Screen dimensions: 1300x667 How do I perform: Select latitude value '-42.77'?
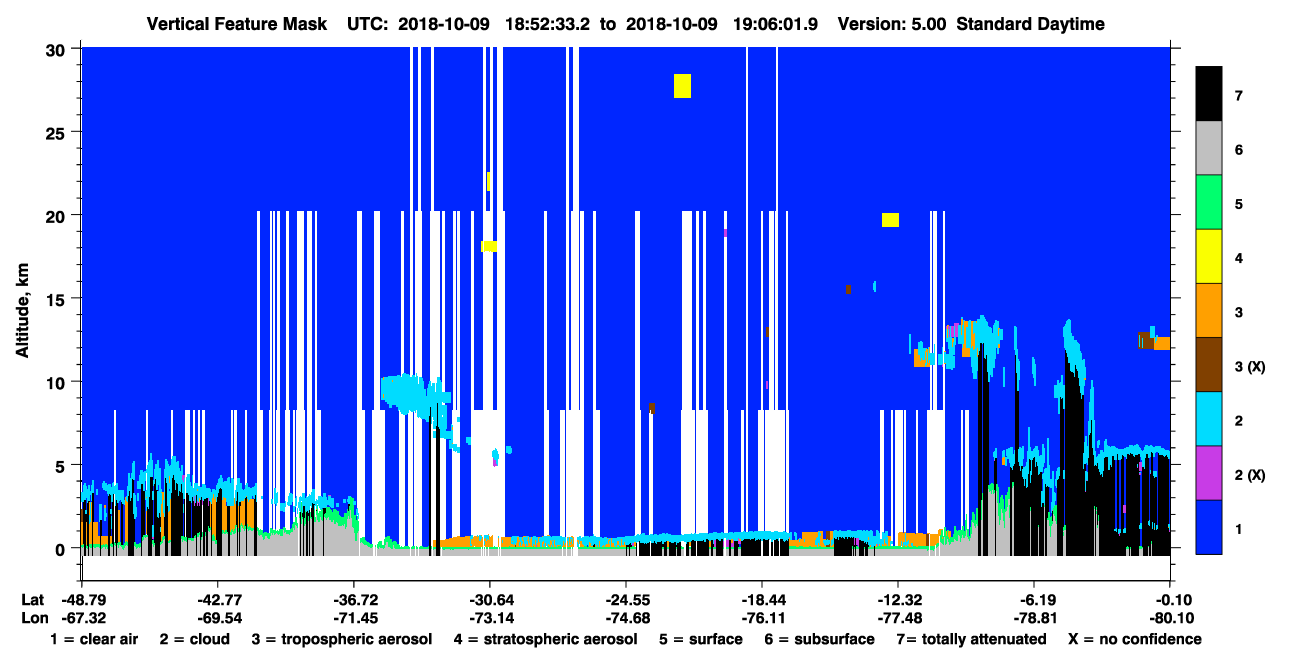(x=218, y=599)
